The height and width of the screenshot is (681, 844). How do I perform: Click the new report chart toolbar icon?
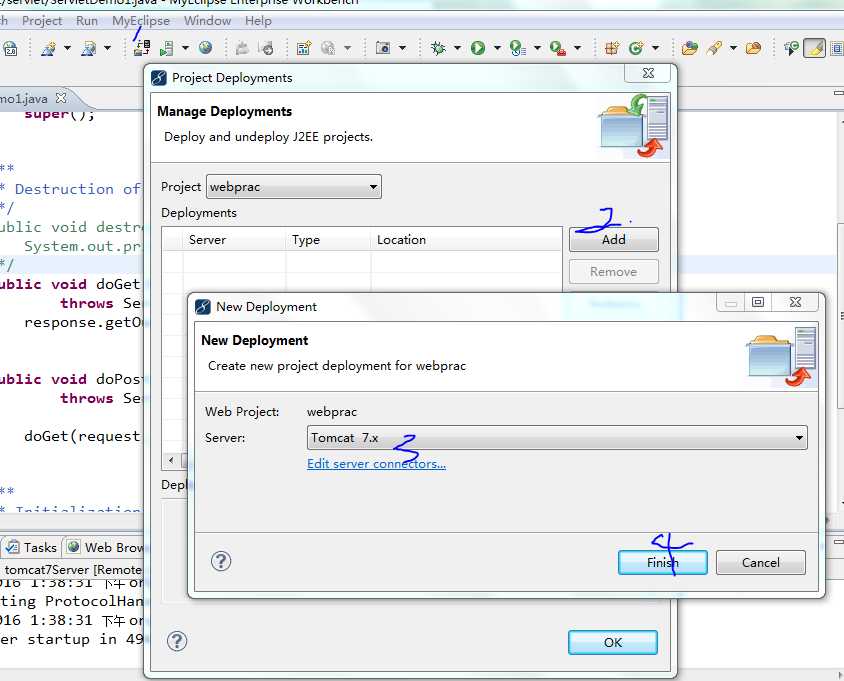(x=304, y=48)
